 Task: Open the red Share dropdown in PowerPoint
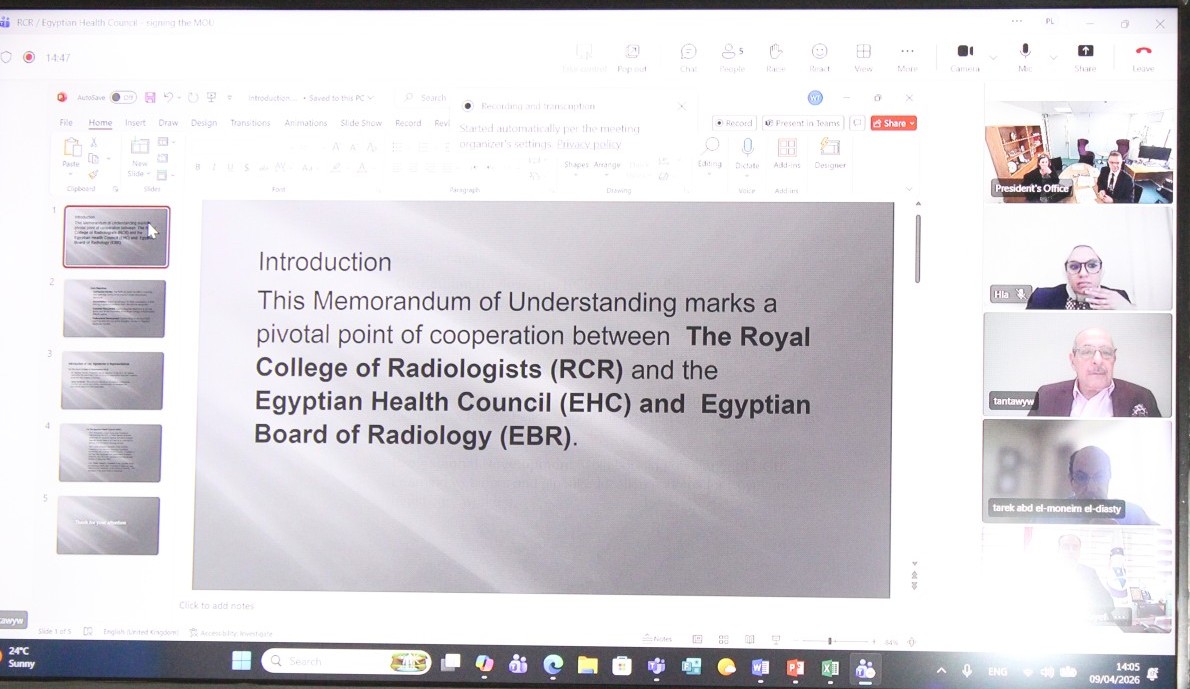coord(894,123)
